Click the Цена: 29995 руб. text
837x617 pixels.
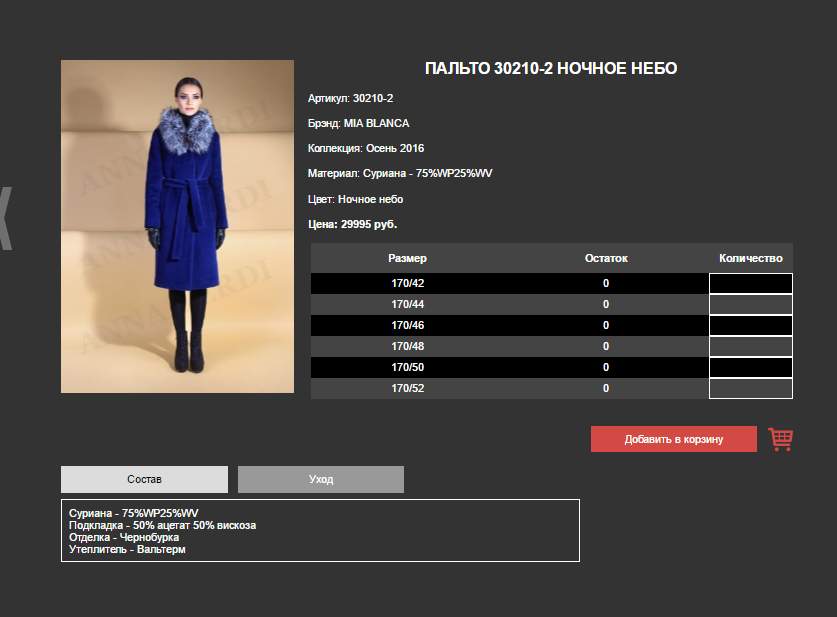352,224
